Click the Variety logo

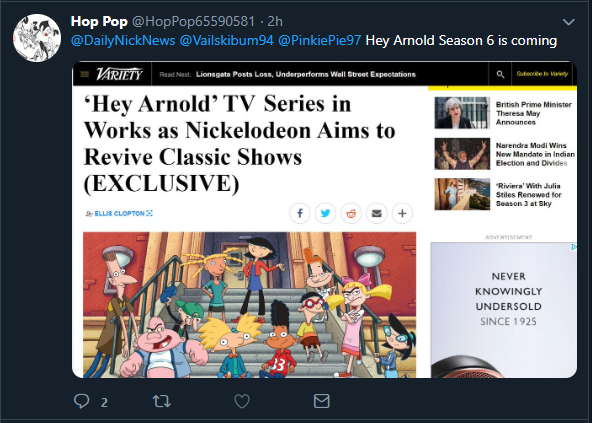pyautogui.click(x=119, y=74)
